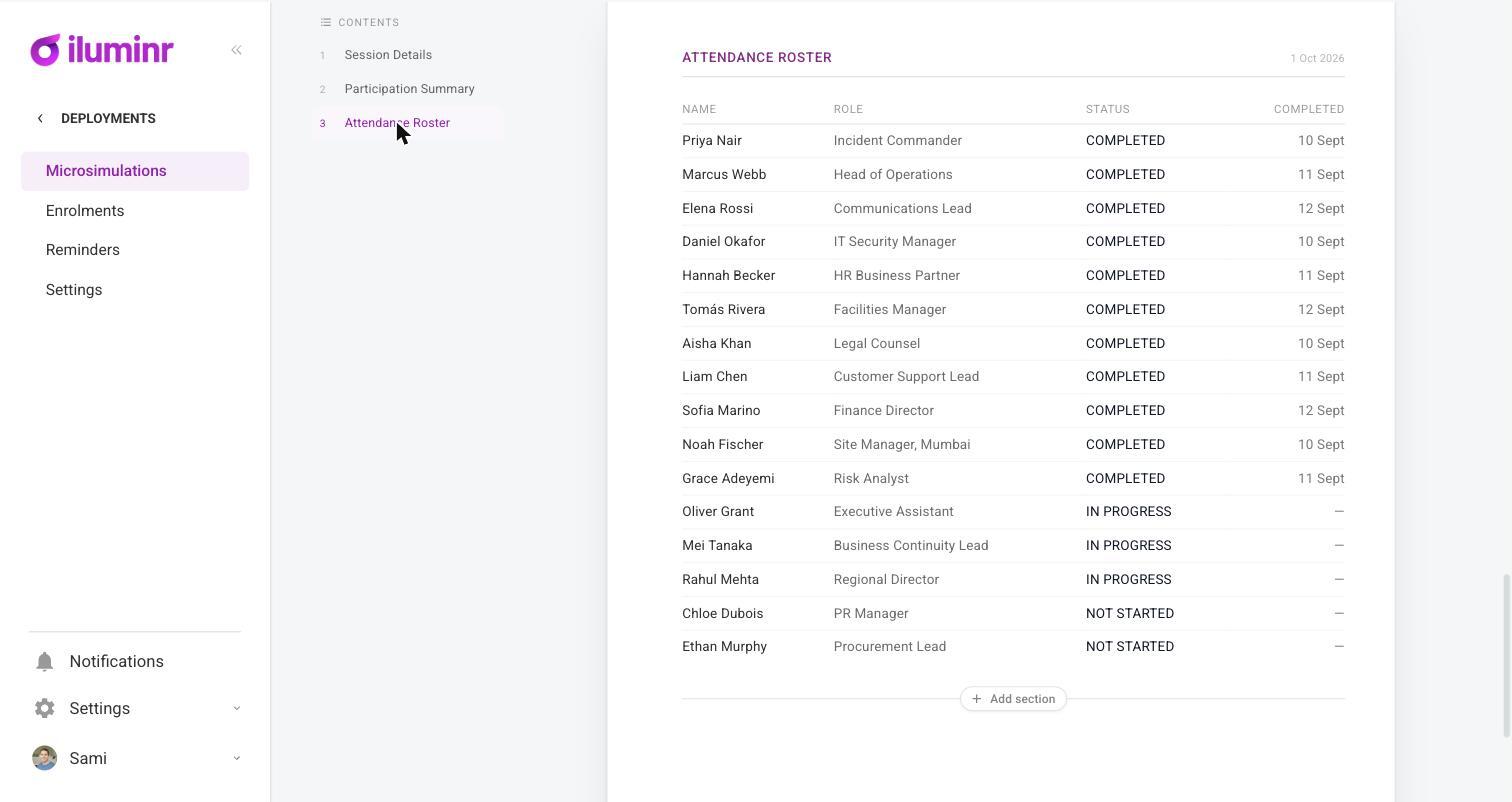
Task: Click Grace Adeyemi's name
Action: (728, 479)
